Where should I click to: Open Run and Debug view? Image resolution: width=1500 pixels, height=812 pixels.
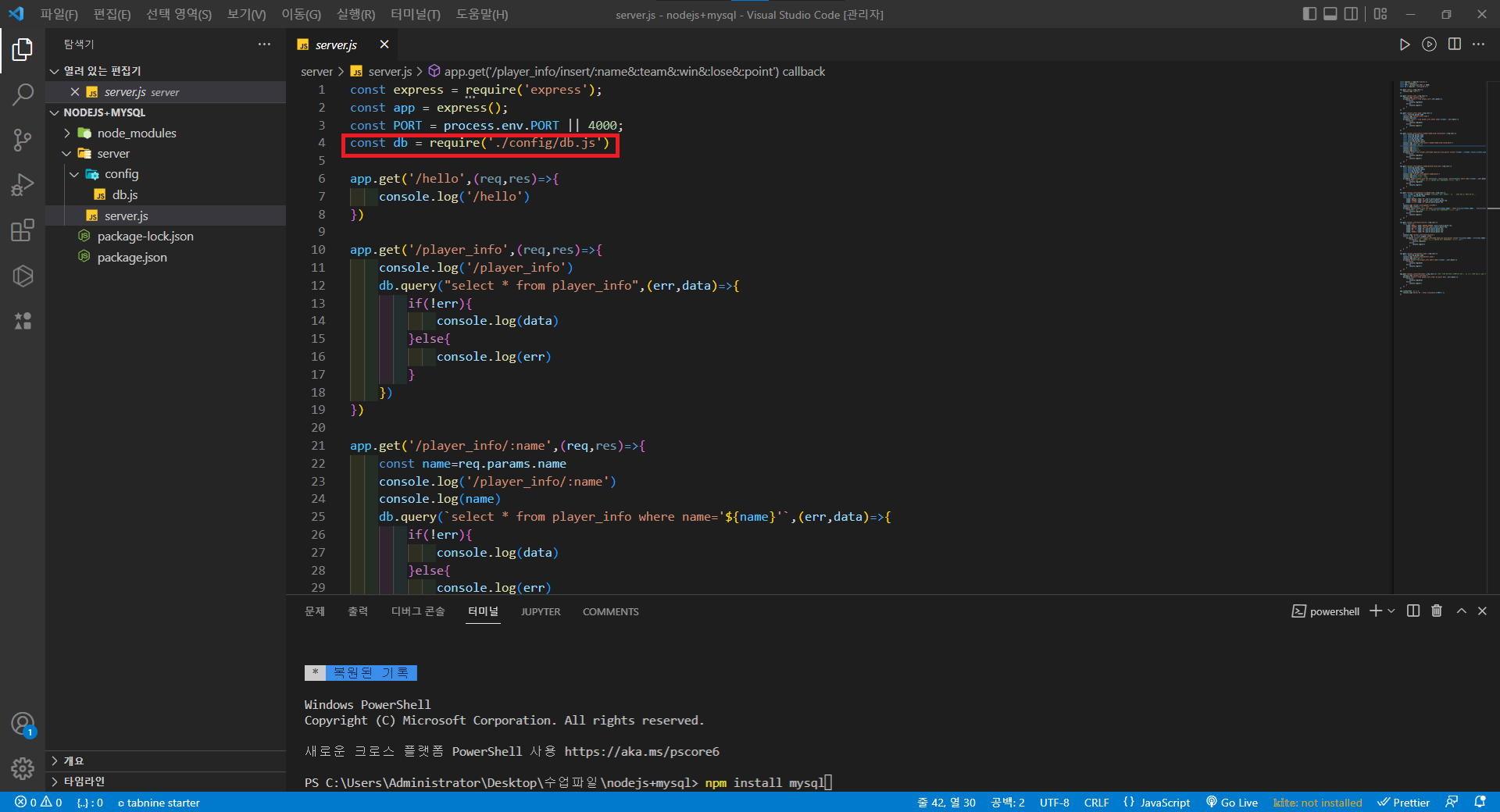point(23,185)
